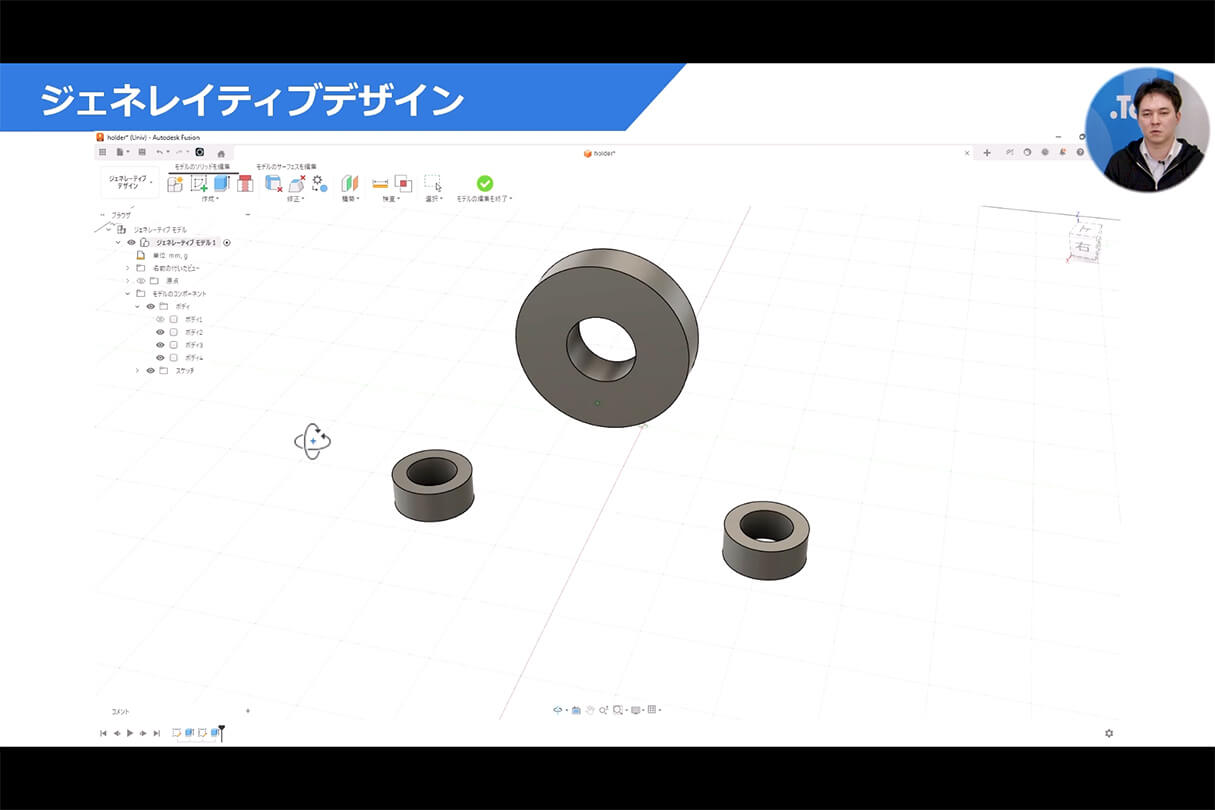Open the 選択 dropdown menu
Viewport: 1215px width, 810px height.
(x=433, y=198)
